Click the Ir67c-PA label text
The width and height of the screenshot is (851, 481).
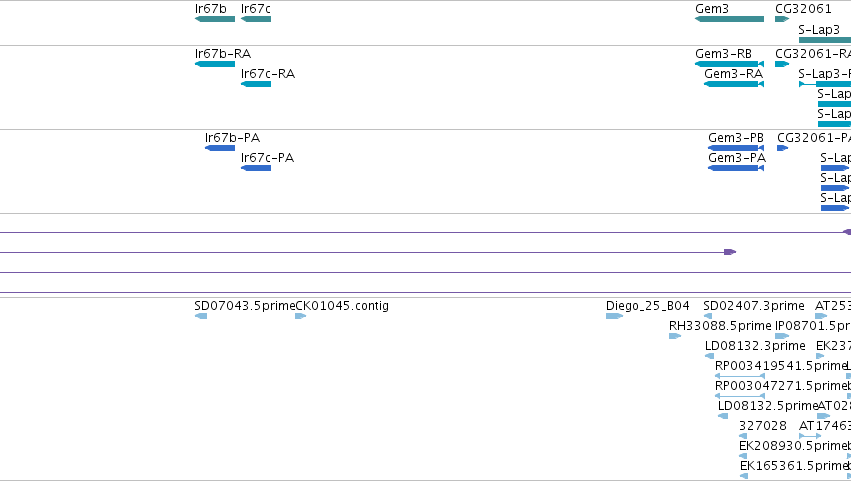point(268,158)
